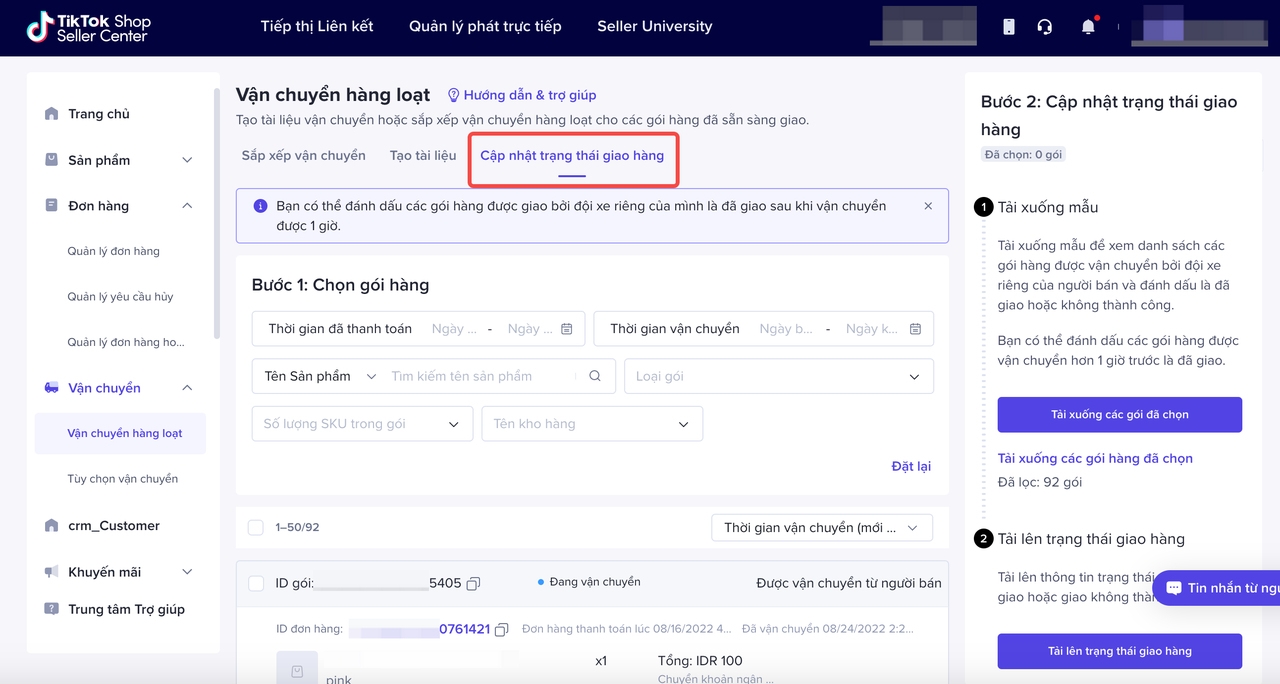Click the notification bell icon
The image size is (1280, 684).
1088,27
